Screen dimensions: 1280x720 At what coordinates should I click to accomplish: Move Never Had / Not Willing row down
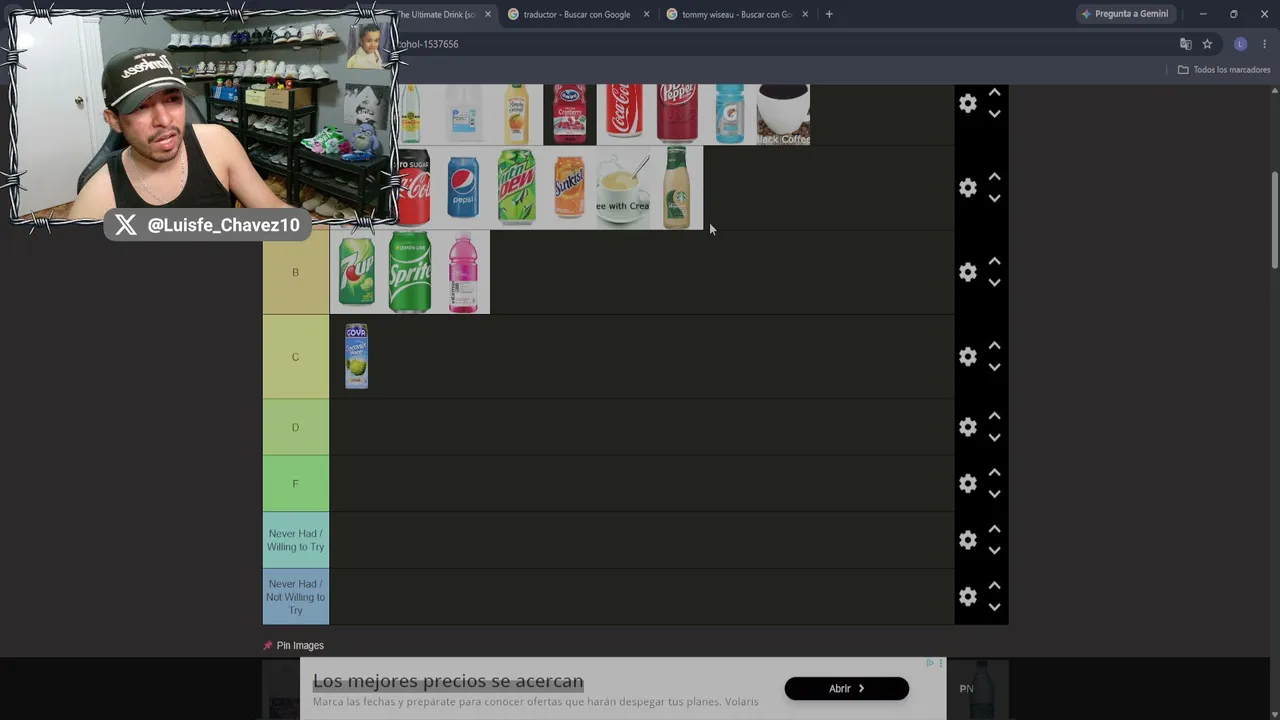(994, 607)
